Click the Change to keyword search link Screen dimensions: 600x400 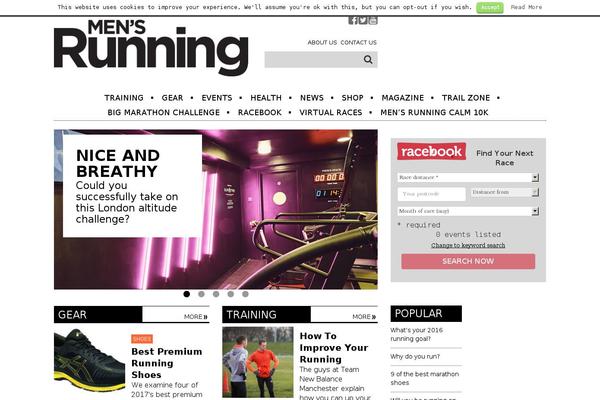pyautogui.click(x=468, y=245)
